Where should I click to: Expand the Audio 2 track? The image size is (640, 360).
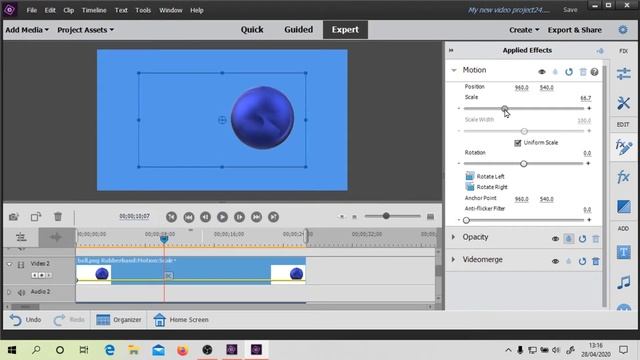coord(9,292)
